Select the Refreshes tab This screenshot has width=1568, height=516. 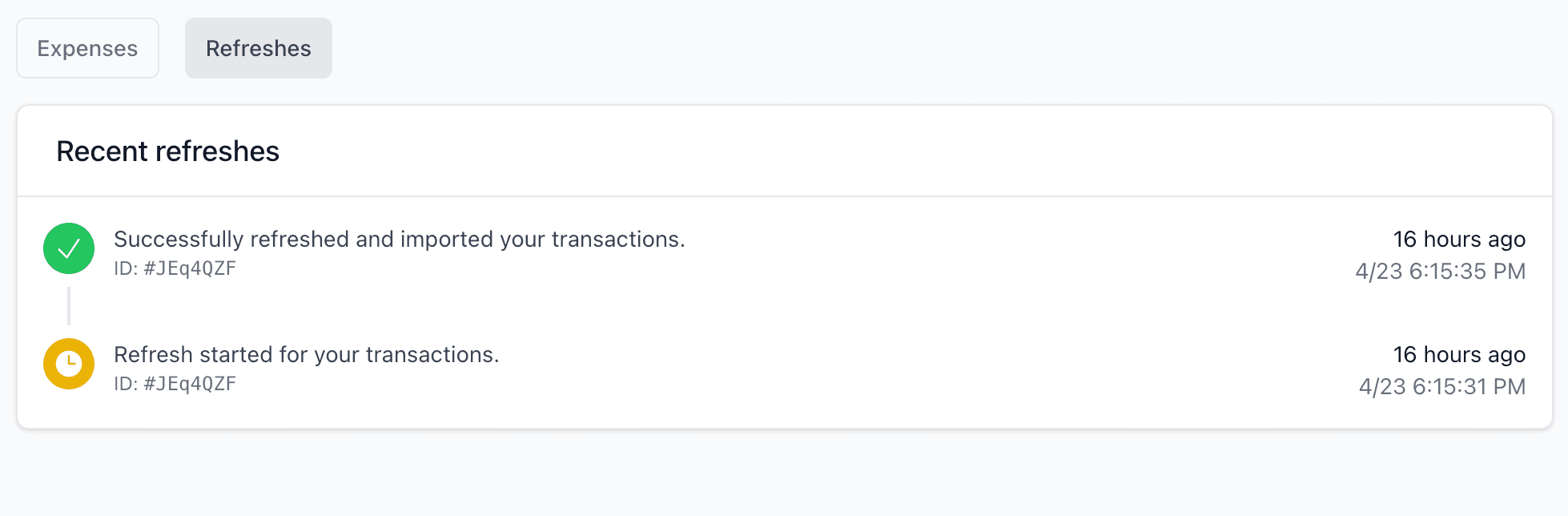point(259,48)
